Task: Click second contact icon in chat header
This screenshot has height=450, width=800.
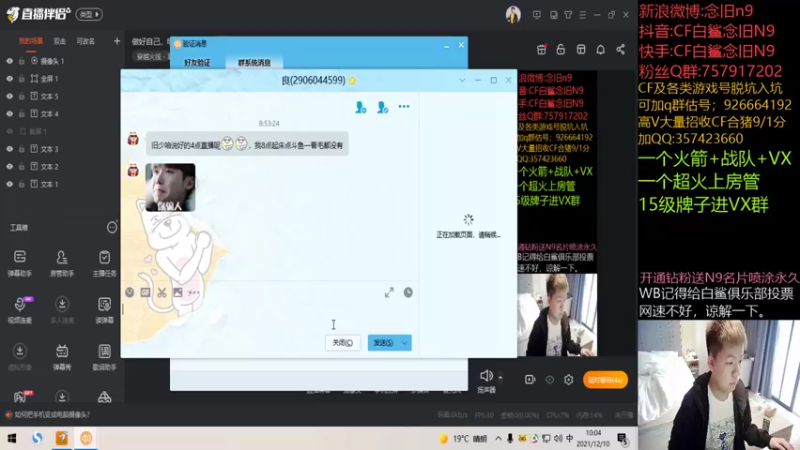Action: (x=382, y=107)
